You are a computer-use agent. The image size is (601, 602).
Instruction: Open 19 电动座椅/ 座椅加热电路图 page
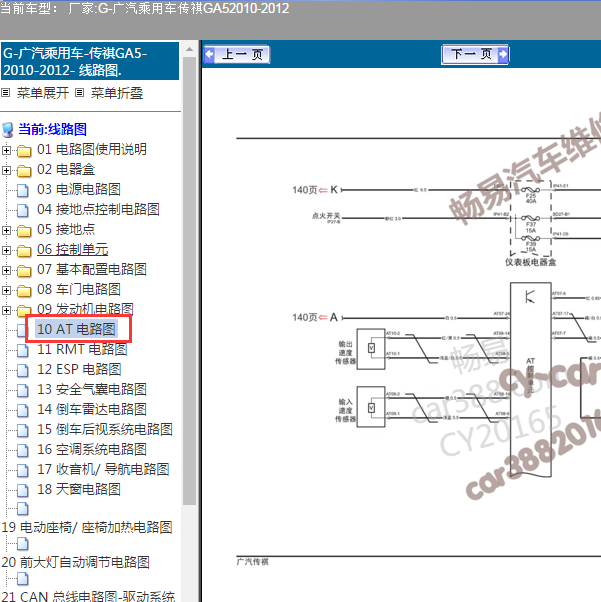(87, 528)
